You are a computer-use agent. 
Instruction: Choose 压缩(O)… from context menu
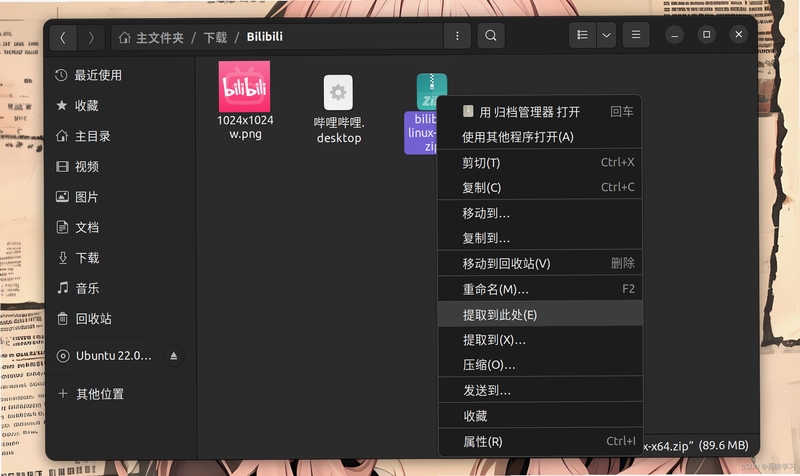click(540, 365)
